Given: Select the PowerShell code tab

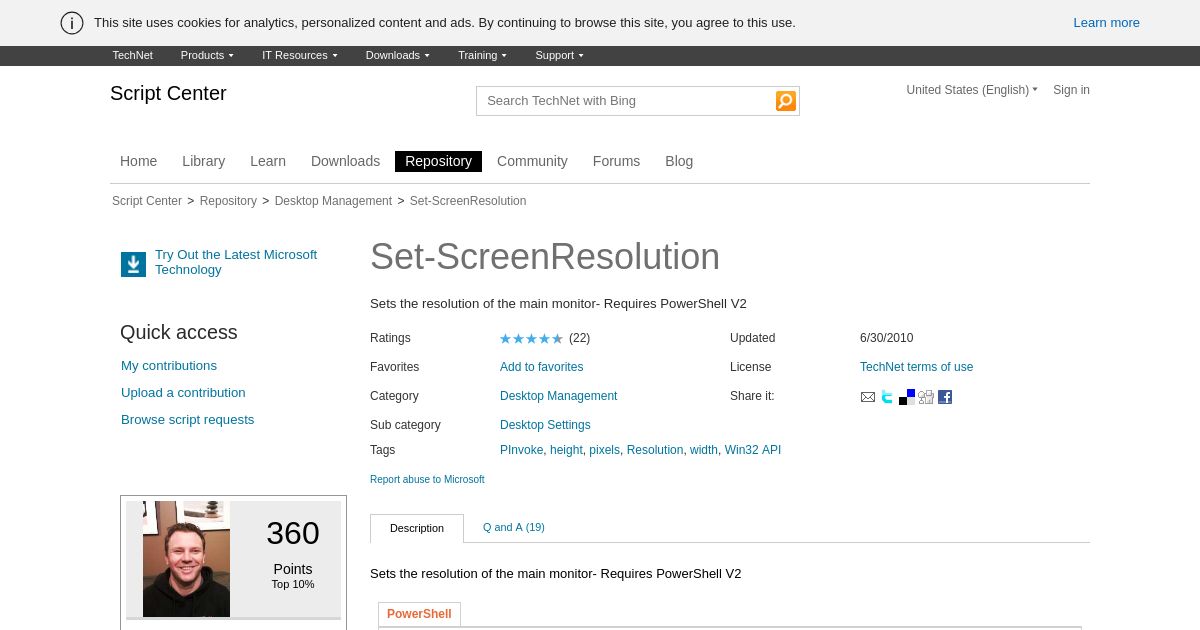Looking at the screenshot, I should click(419, 614).
